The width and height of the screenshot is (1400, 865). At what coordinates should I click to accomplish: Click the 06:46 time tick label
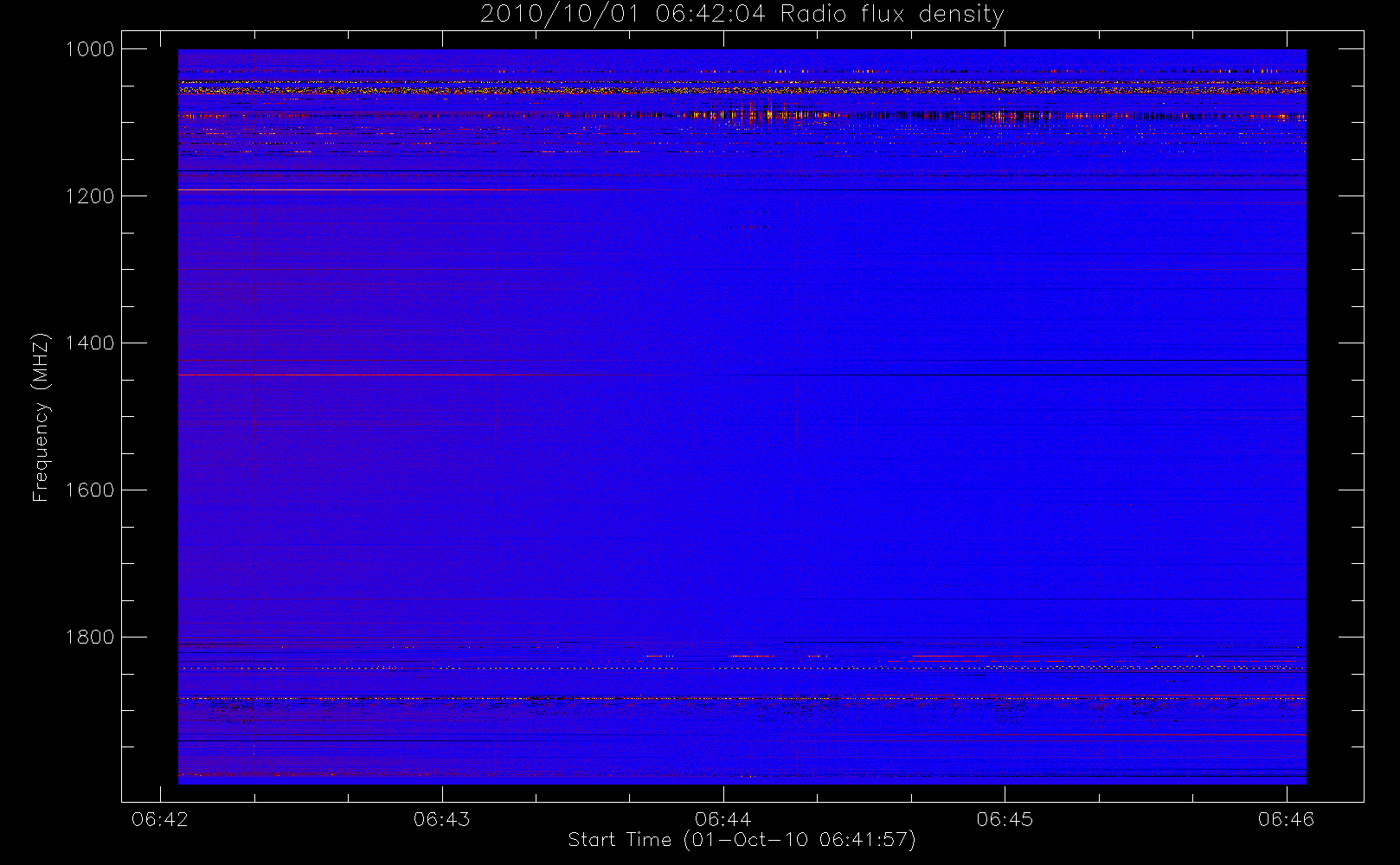coord(1287,819)
